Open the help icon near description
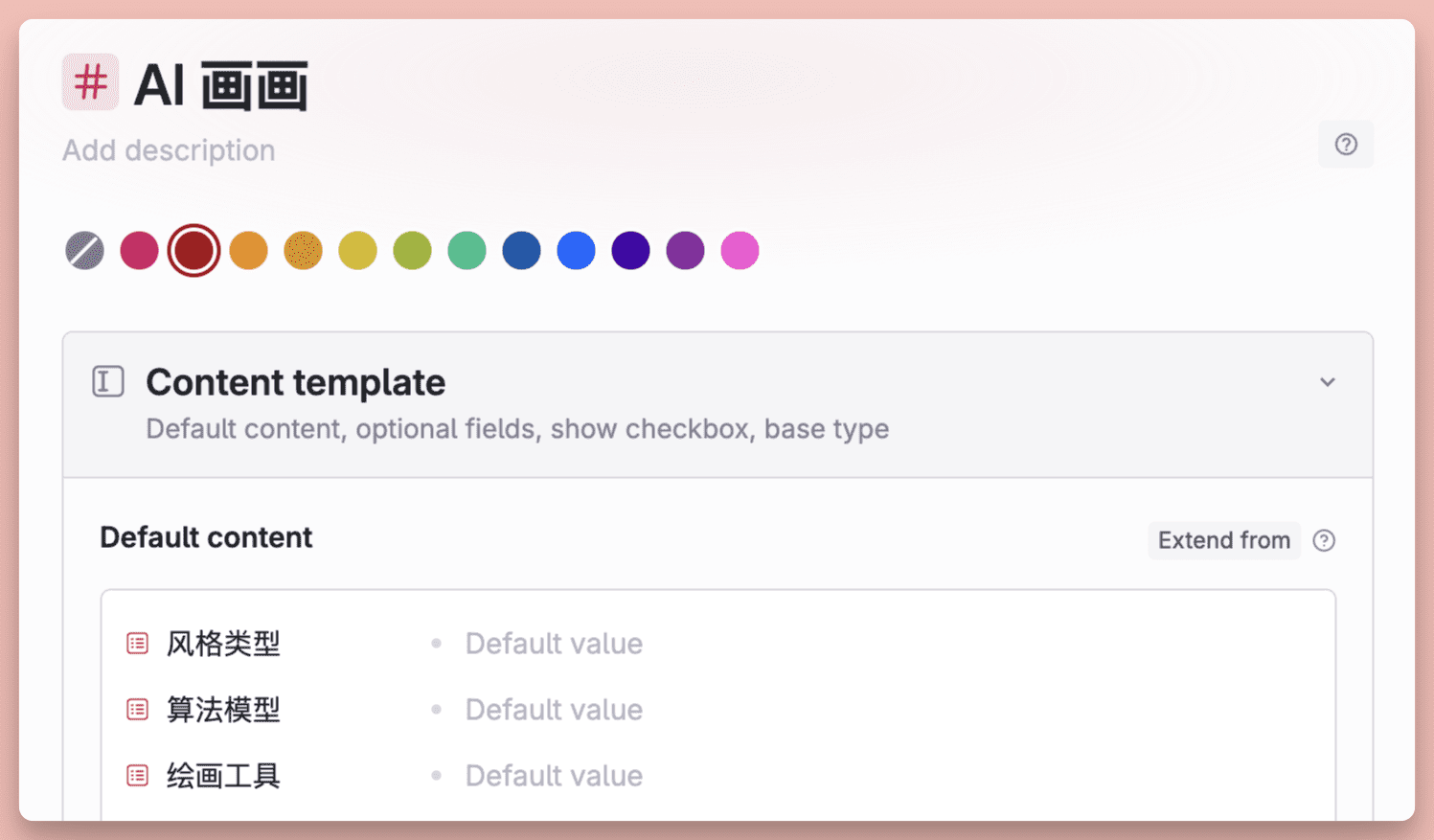This screenshot has height=840, width=1434. pyautogui.click(x=1346, y=145)
